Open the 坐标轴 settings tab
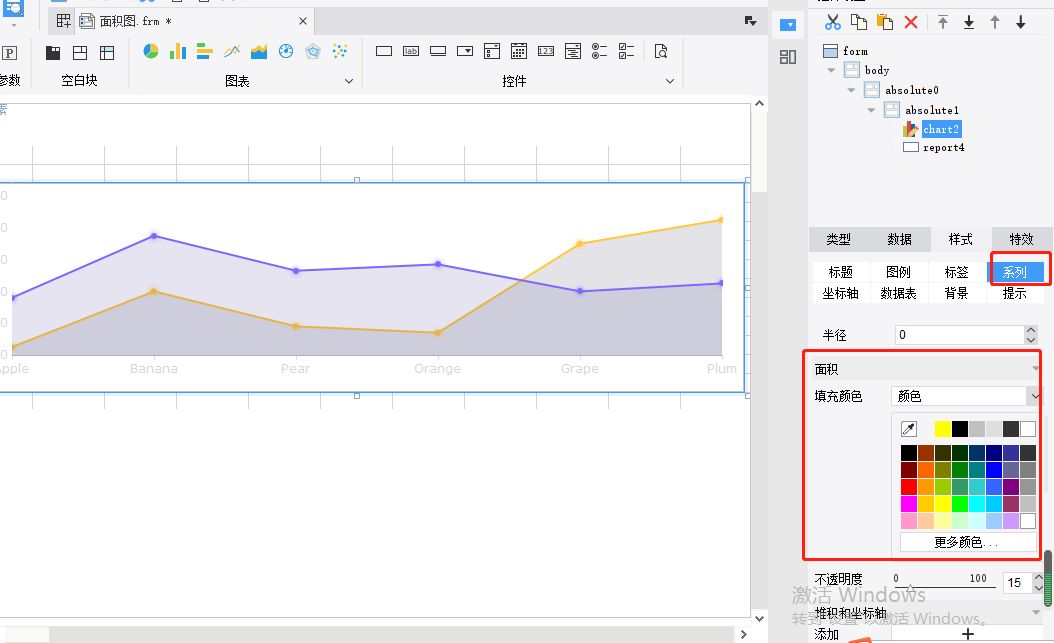 (x=840, y=293)
